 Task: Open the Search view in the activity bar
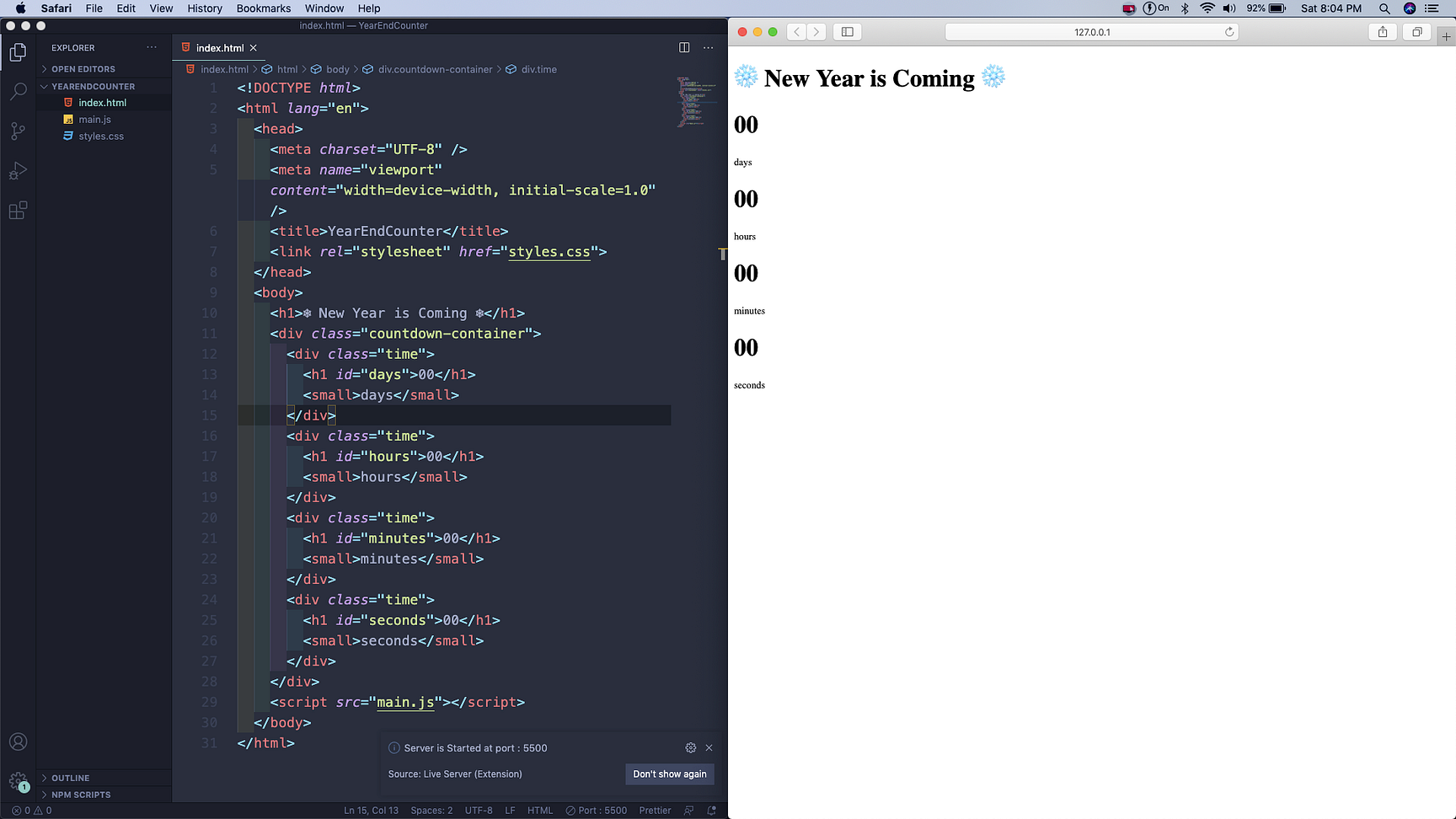point(18,91)
